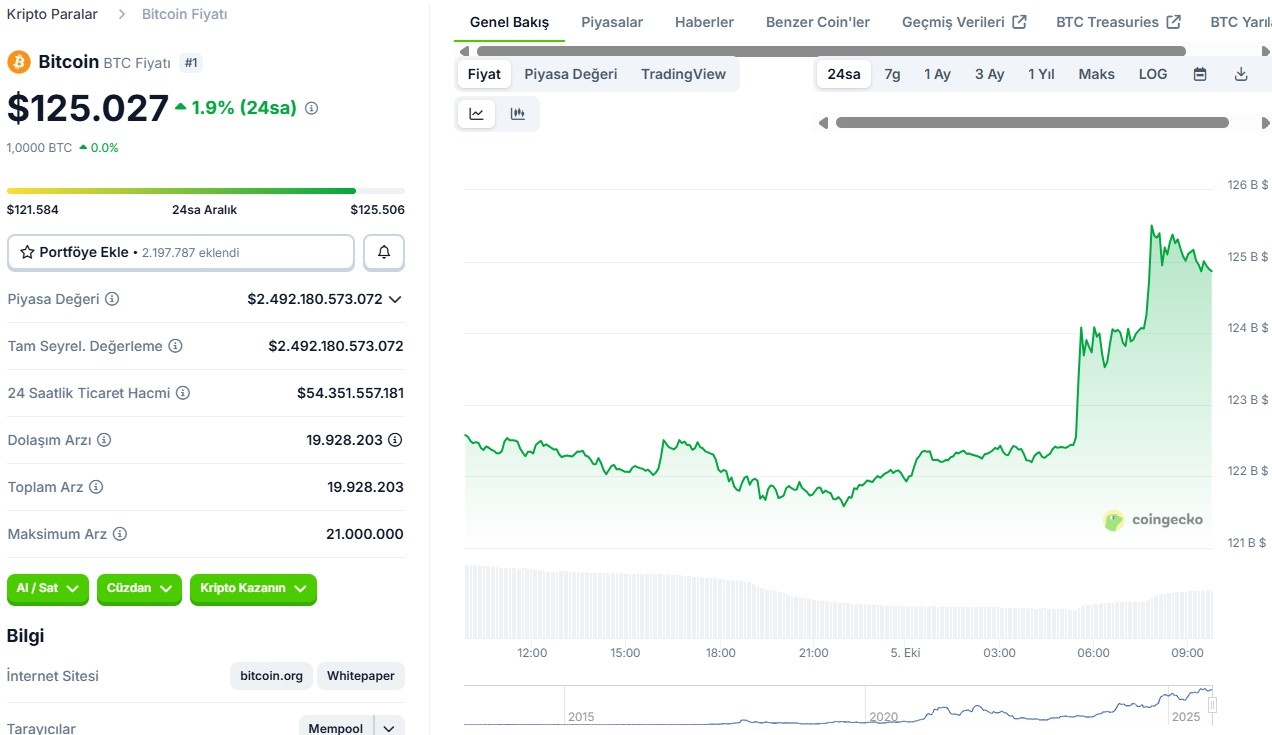The height and width of the screenshot is (735, 1272).
Task: Expand Piyasa Değeri chevron
Action: [x=395, y=299]
